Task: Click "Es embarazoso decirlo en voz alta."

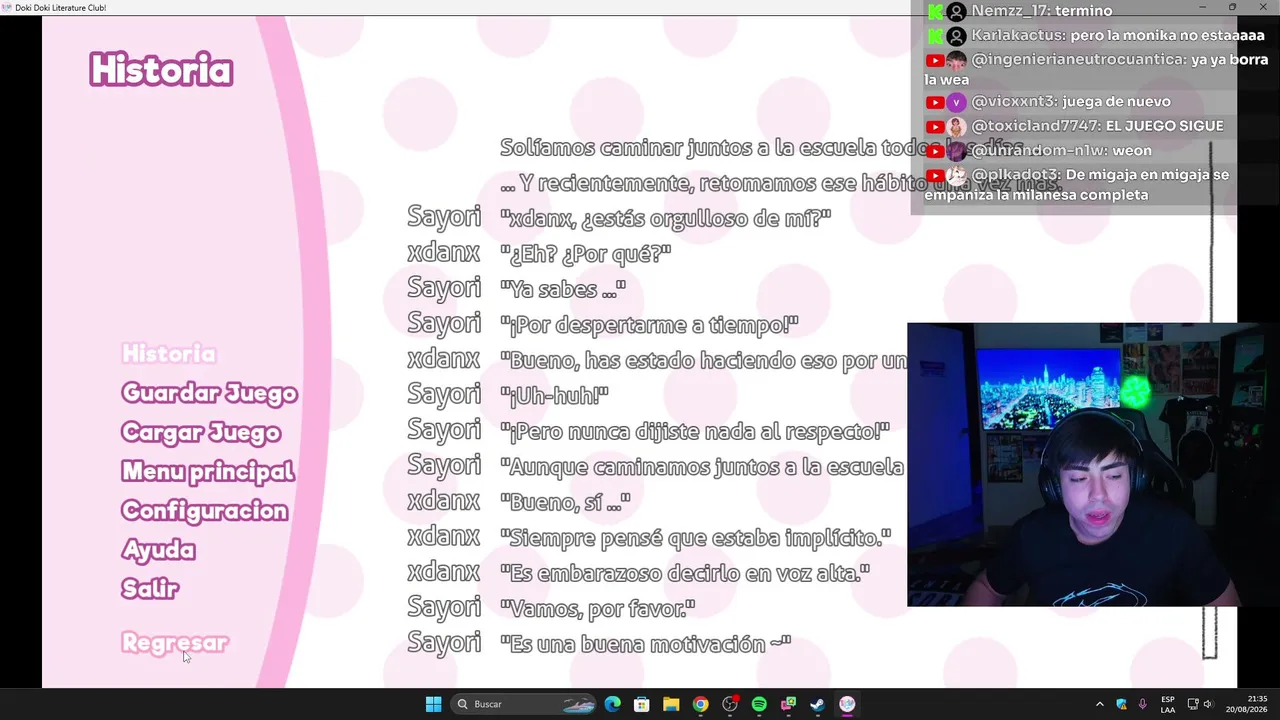Action: (685, 574)
